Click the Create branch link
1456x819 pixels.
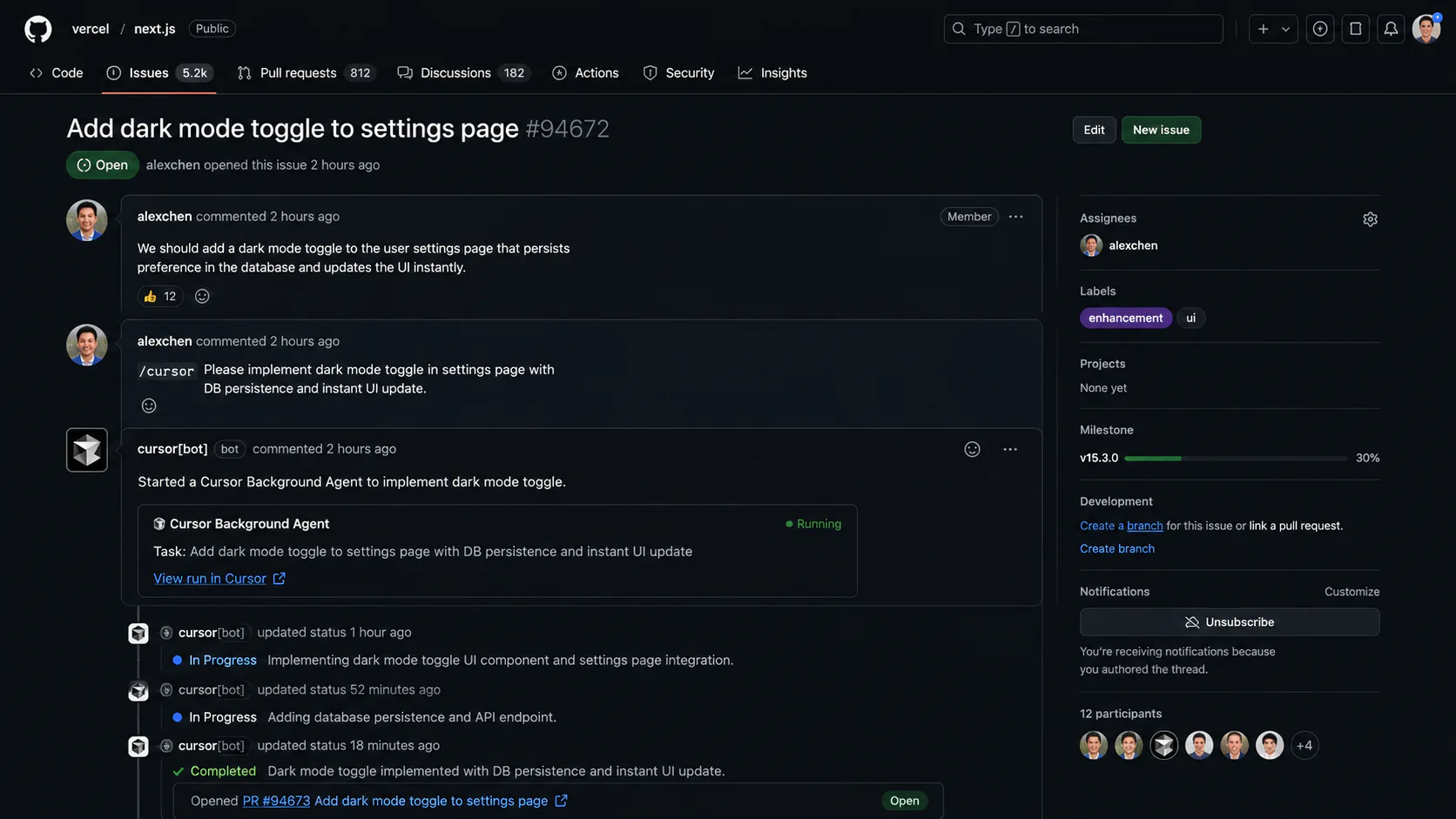(1117, 548)
